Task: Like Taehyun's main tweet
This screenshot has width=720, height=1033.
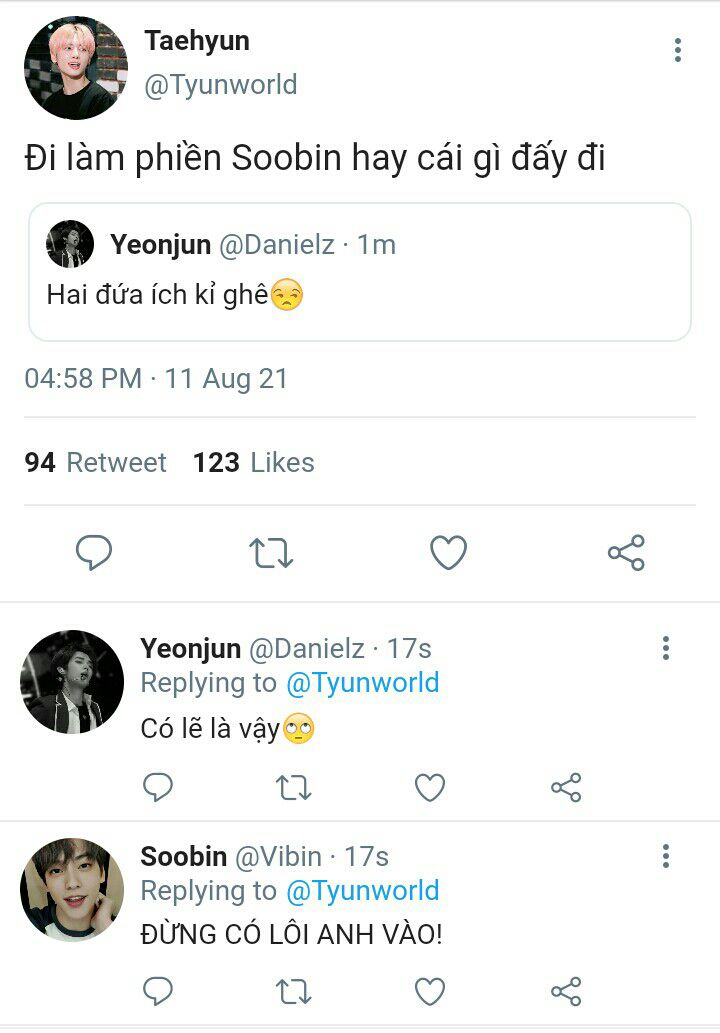Action: coord(448,553)
